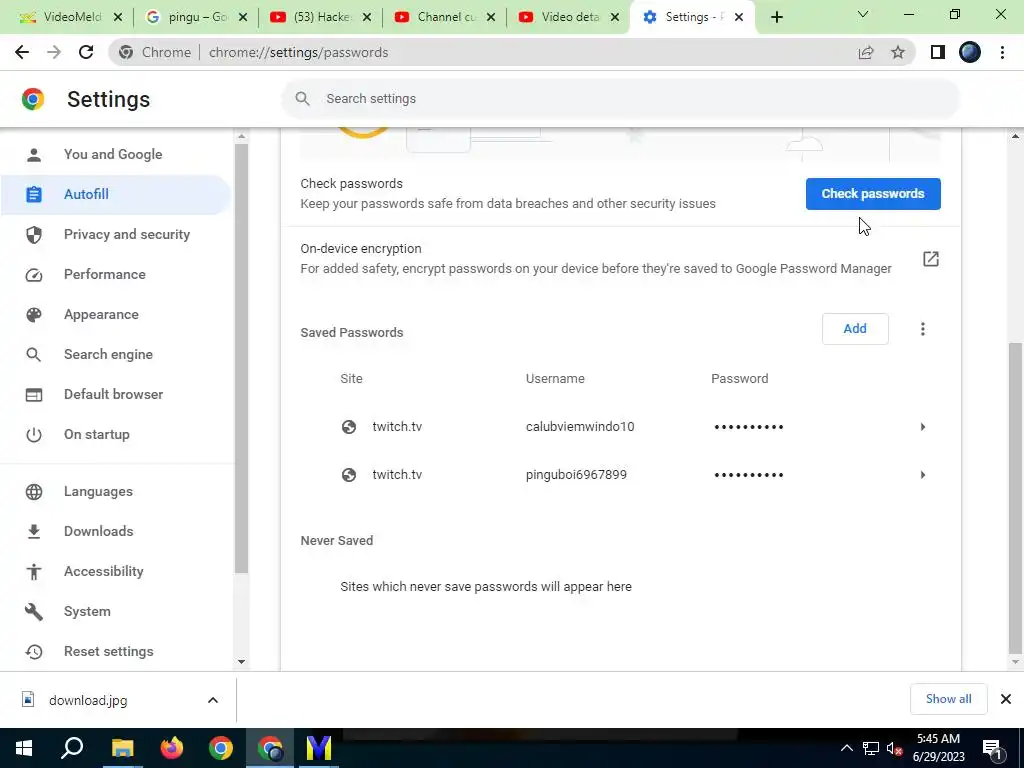Expand details for calubviemwindo10 password
1024x768 pixels.
[922, 426]
